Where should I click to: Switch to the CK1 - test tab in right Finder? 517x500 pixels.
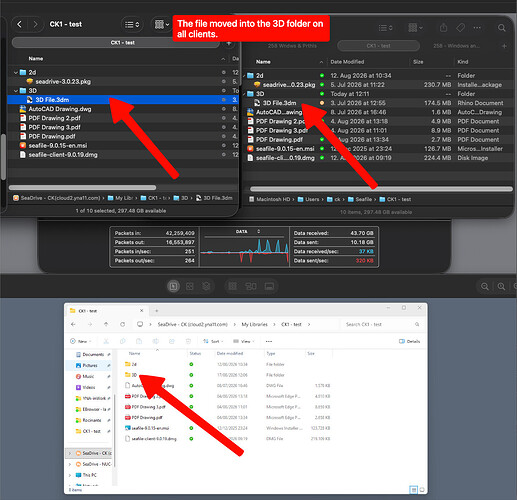[378, 46]
